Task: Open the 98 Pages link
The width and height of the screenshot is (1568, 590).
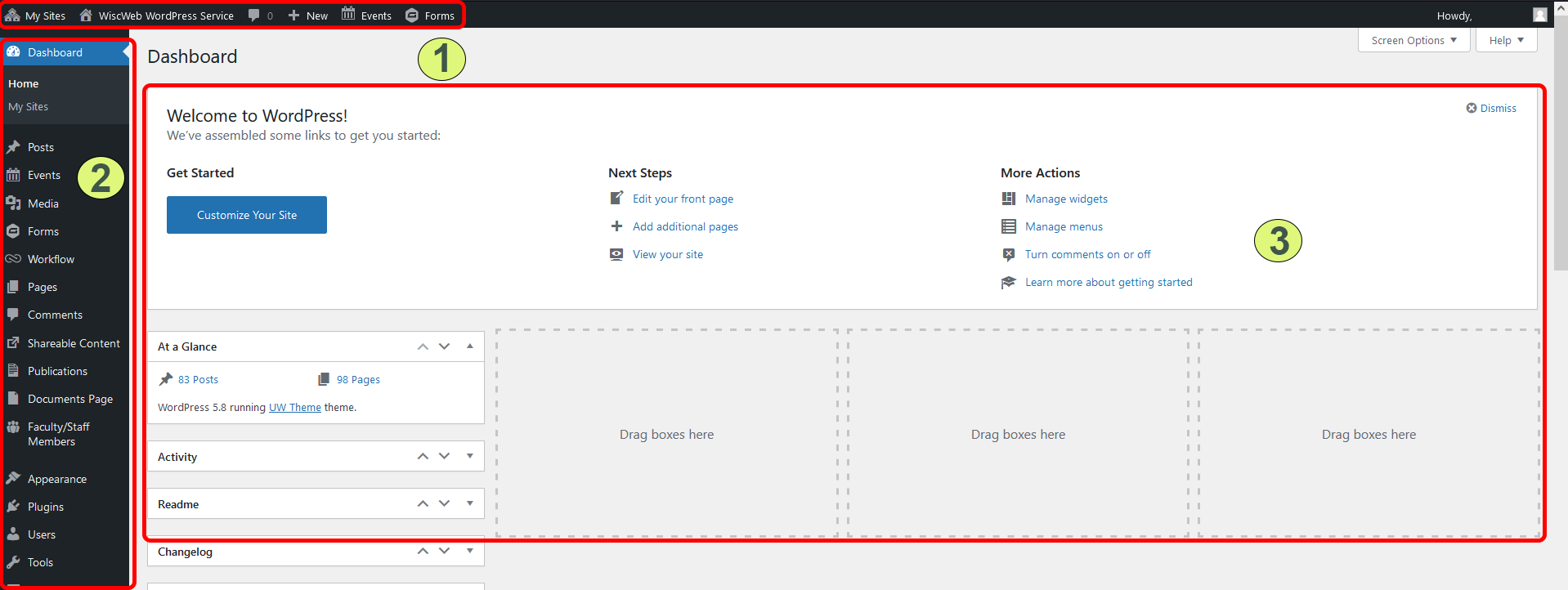Action: point(358,379)
